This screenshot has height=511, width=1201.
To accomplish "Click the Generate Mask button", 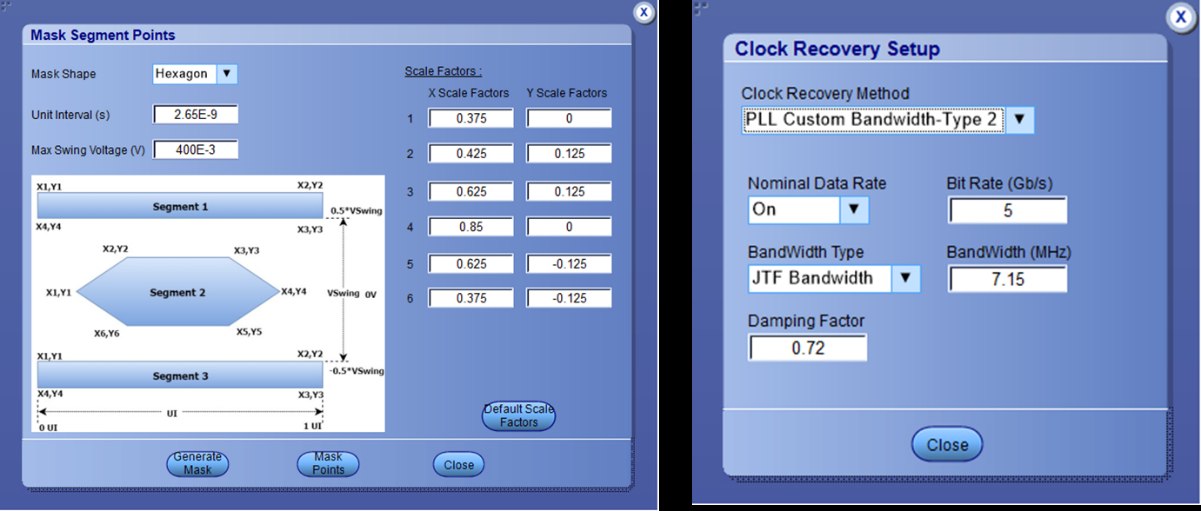I will pos(197,463).
